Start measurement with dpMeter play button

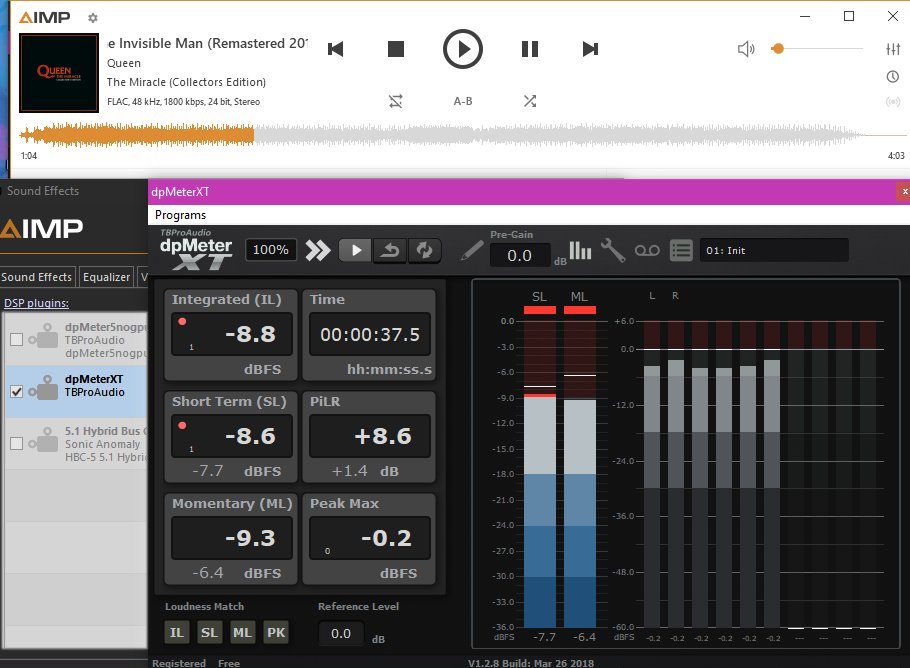tap(355, 251)
